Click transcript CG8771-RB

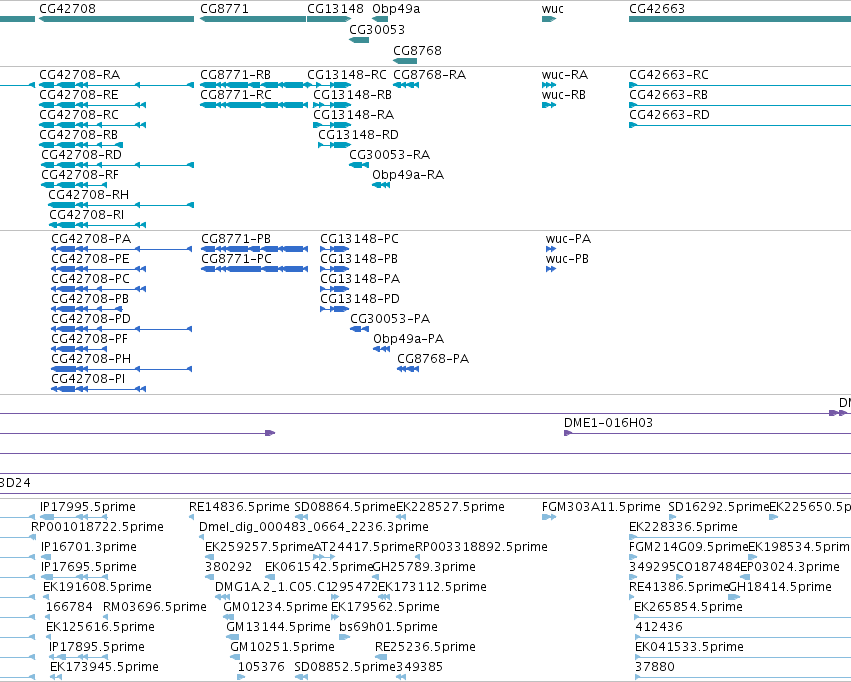(x=236, y=75)
